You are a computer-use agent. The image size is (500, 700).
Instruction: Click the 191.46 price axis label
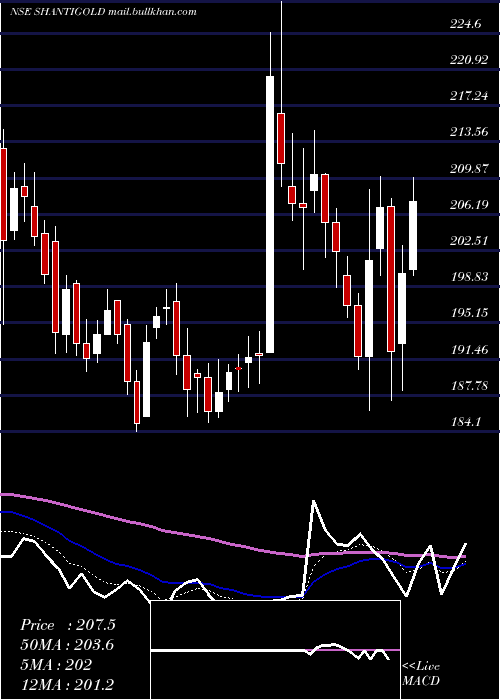point(469,349)
